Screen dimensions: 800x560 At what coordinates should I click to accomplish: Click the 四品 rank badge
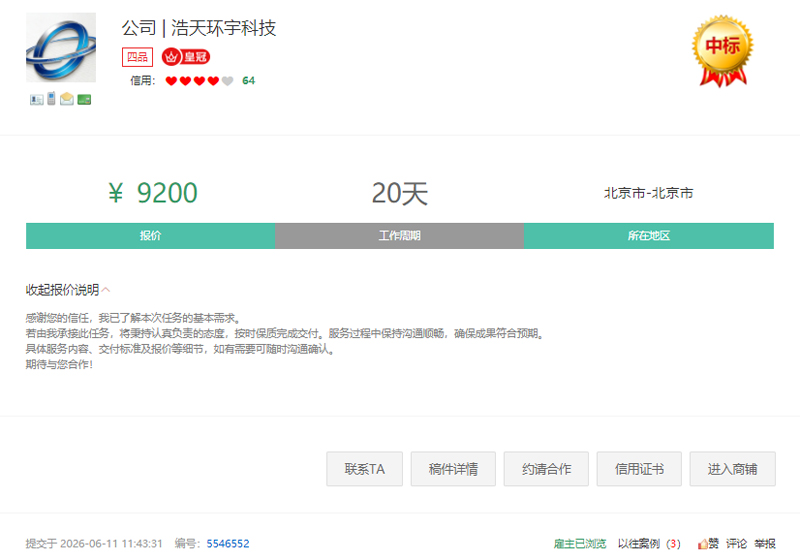tap(137, 57)
